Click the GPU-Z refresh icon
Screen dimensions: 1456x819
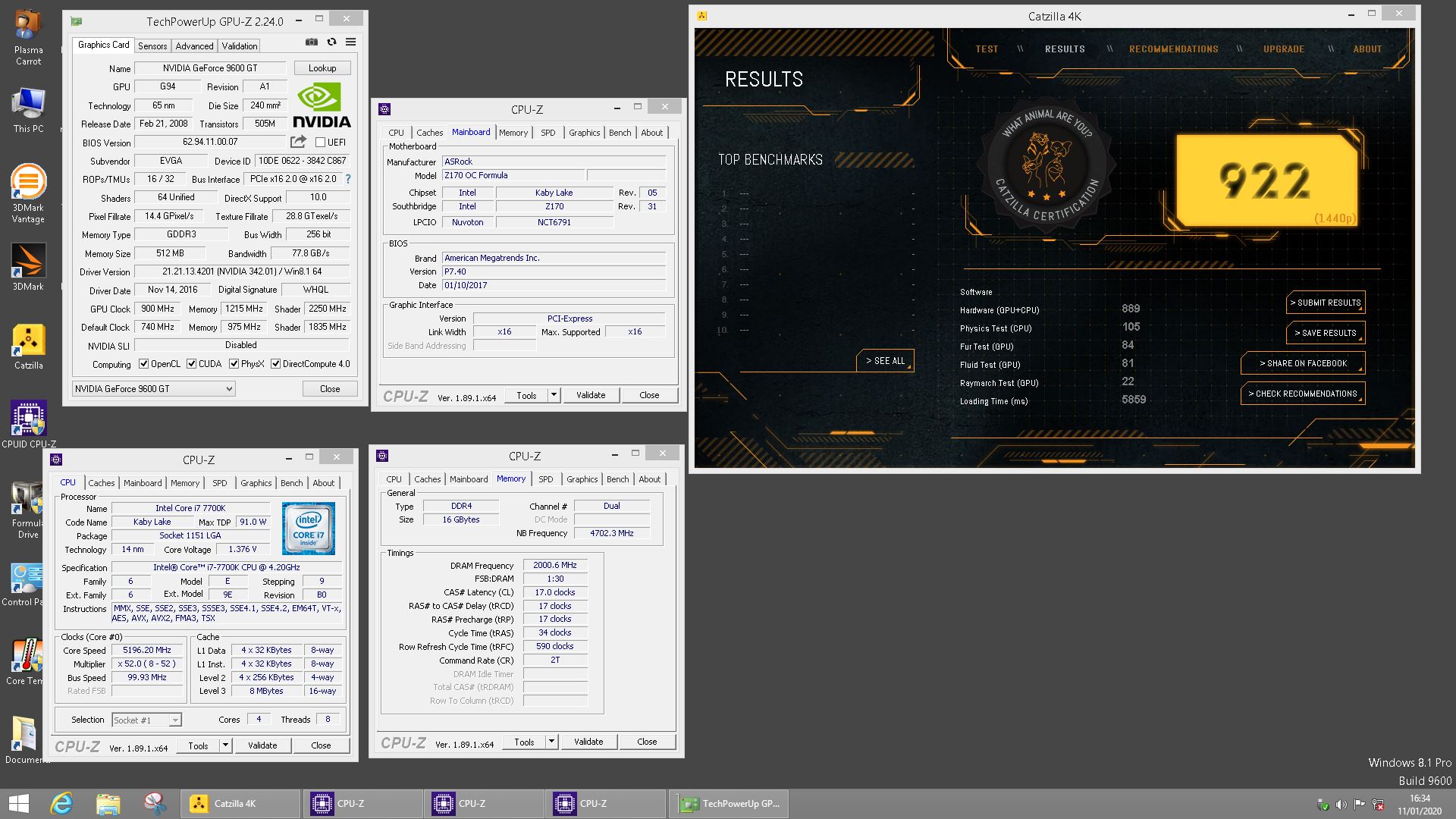[331, 42]
